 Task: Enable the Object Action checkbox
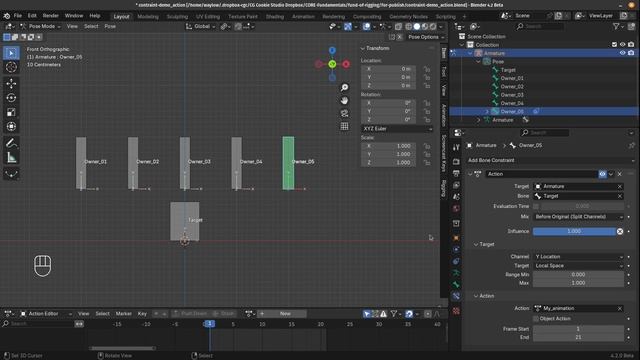point(536,318)
